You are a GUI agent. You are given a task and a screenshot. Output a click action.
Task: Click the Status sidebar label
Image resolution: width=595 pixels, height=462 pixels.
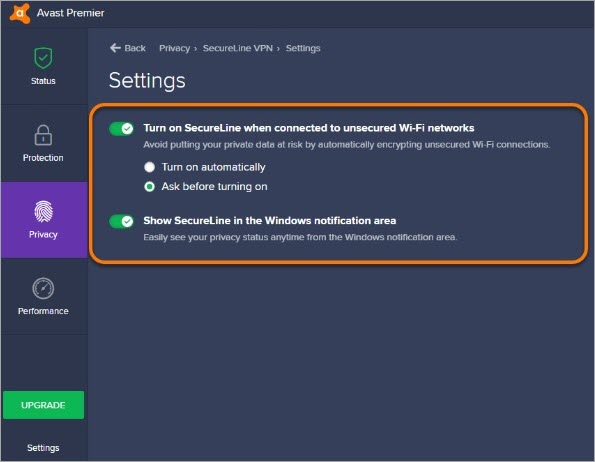43,81
